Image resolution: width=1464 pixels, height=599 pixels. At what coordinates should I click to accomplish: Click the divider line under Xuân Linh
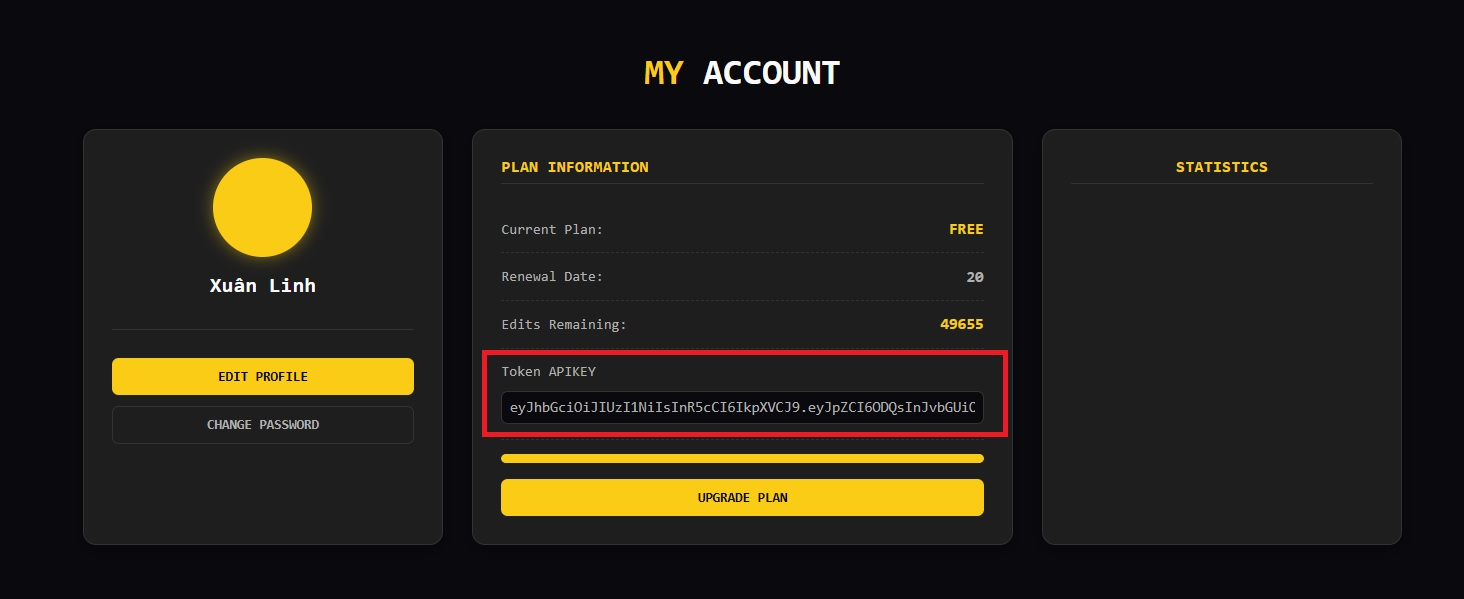click(x=263, y=329)
